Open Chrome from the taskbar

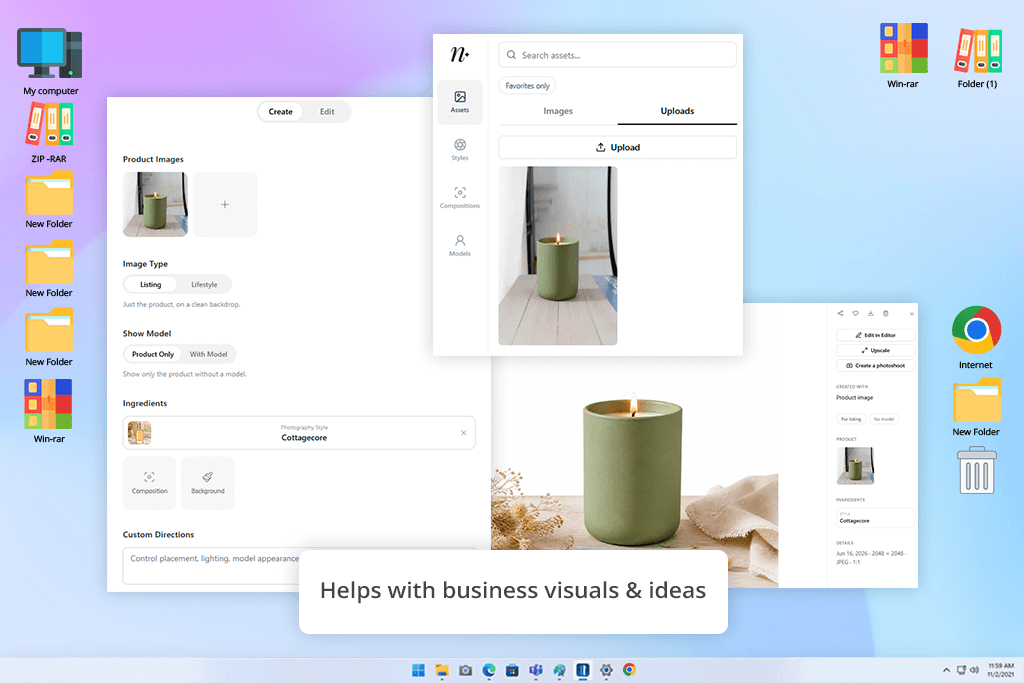coord(630,670)
